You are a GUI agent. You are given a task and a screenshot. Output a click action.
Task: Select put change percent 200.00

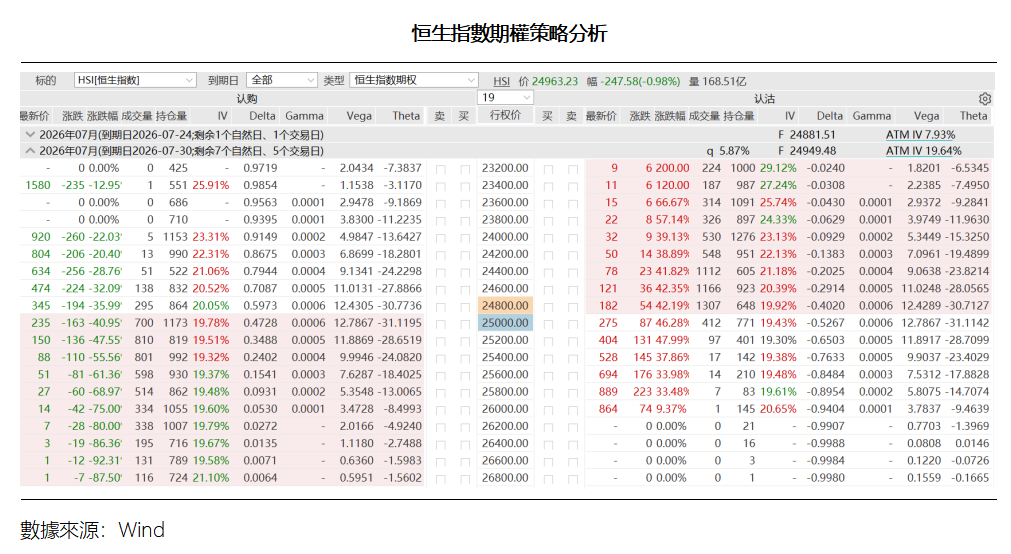[672, 168]
